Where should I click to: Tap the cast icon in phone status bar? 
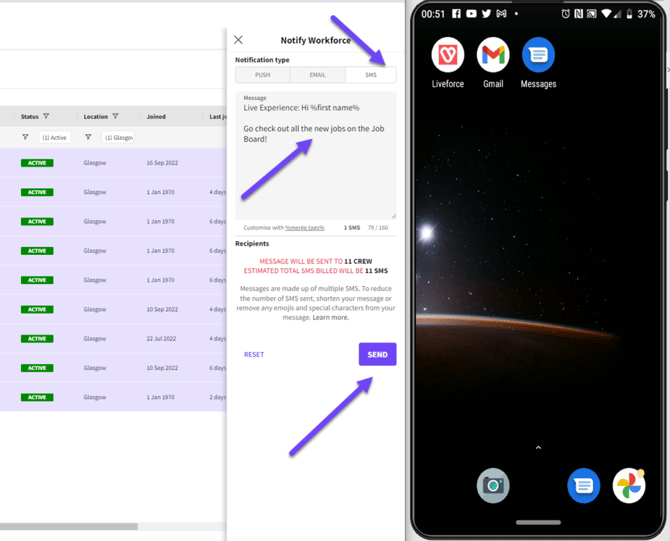[x=591, y=14]
